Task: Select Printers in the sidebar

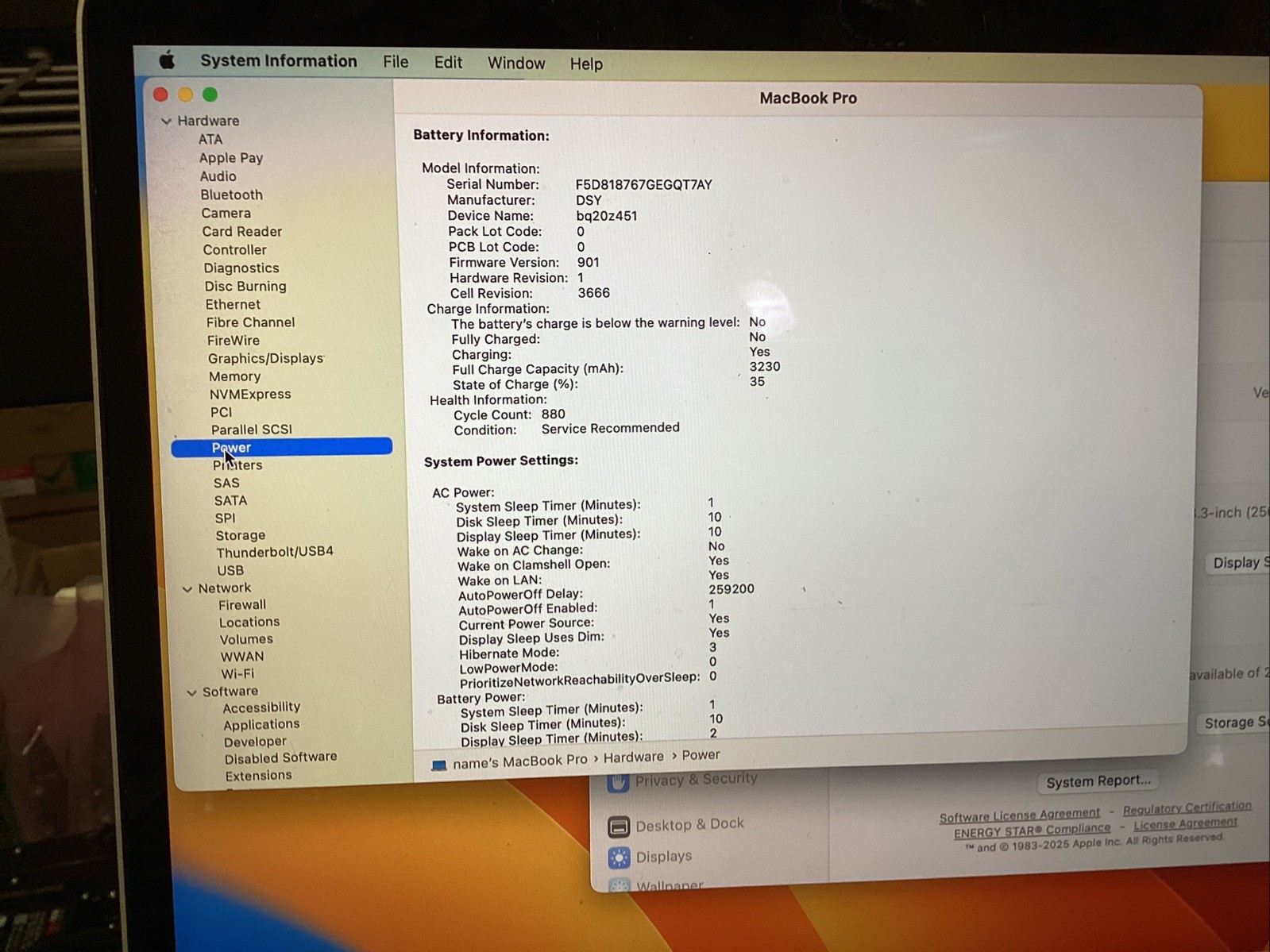Action: (237, 465)
